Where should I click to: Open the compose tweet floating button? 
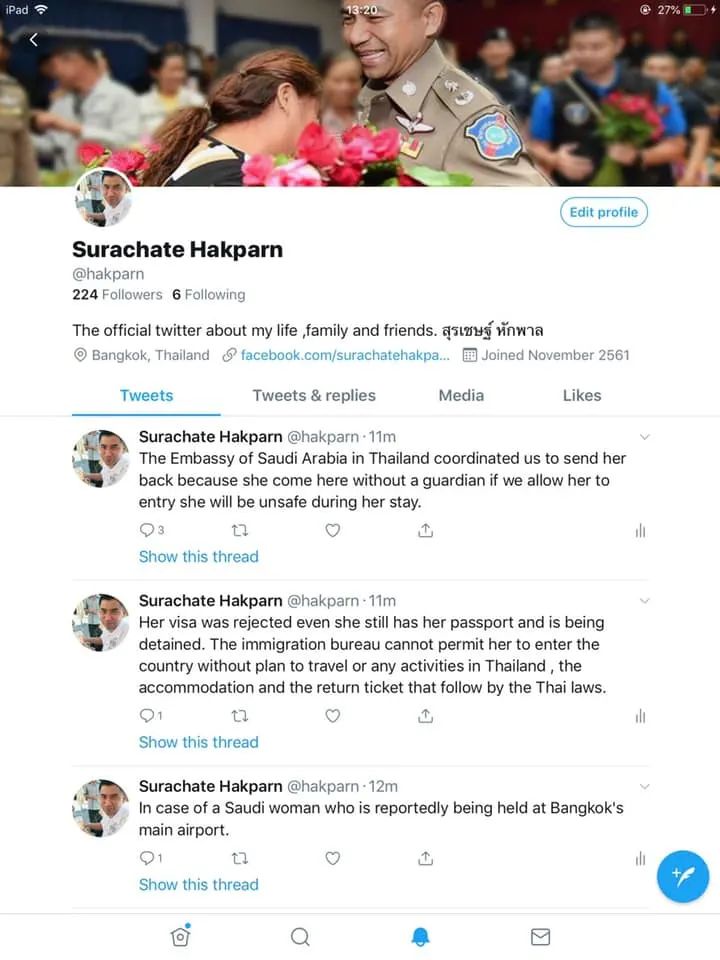click(683, 876)
